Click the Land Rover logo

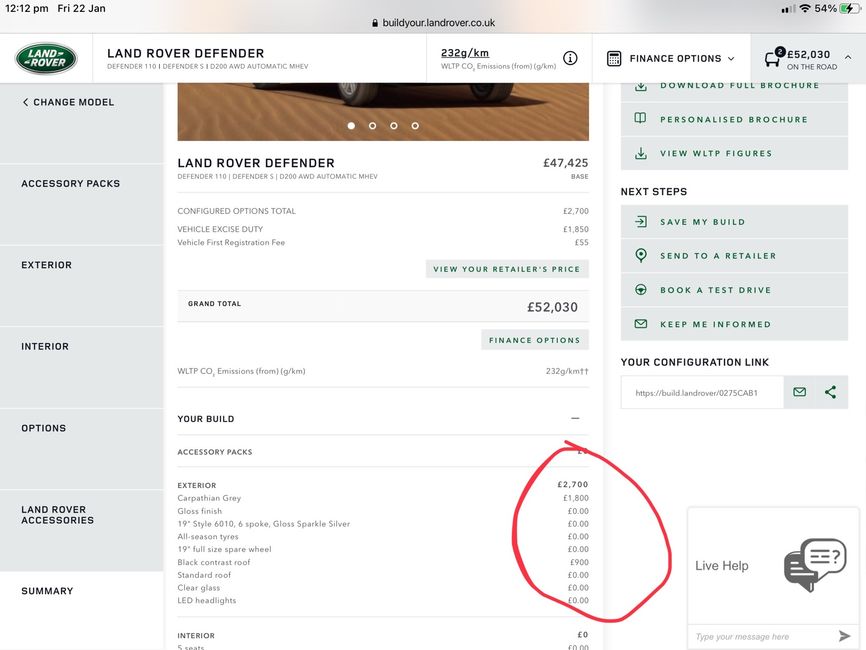[x=46, y=58]
